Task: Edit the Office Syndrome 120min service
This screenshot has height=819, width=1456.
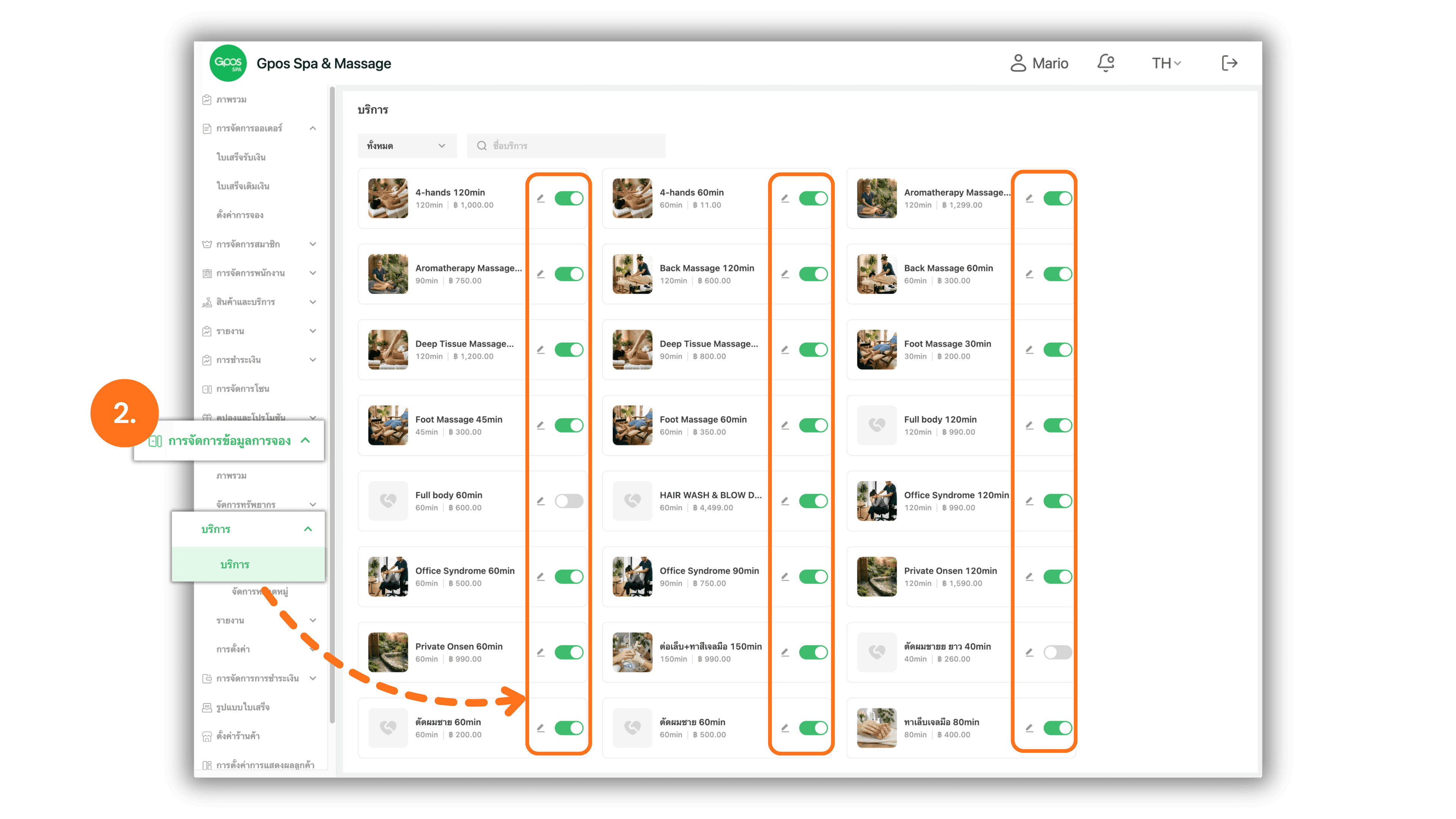Action: [x=1029, y=501]
